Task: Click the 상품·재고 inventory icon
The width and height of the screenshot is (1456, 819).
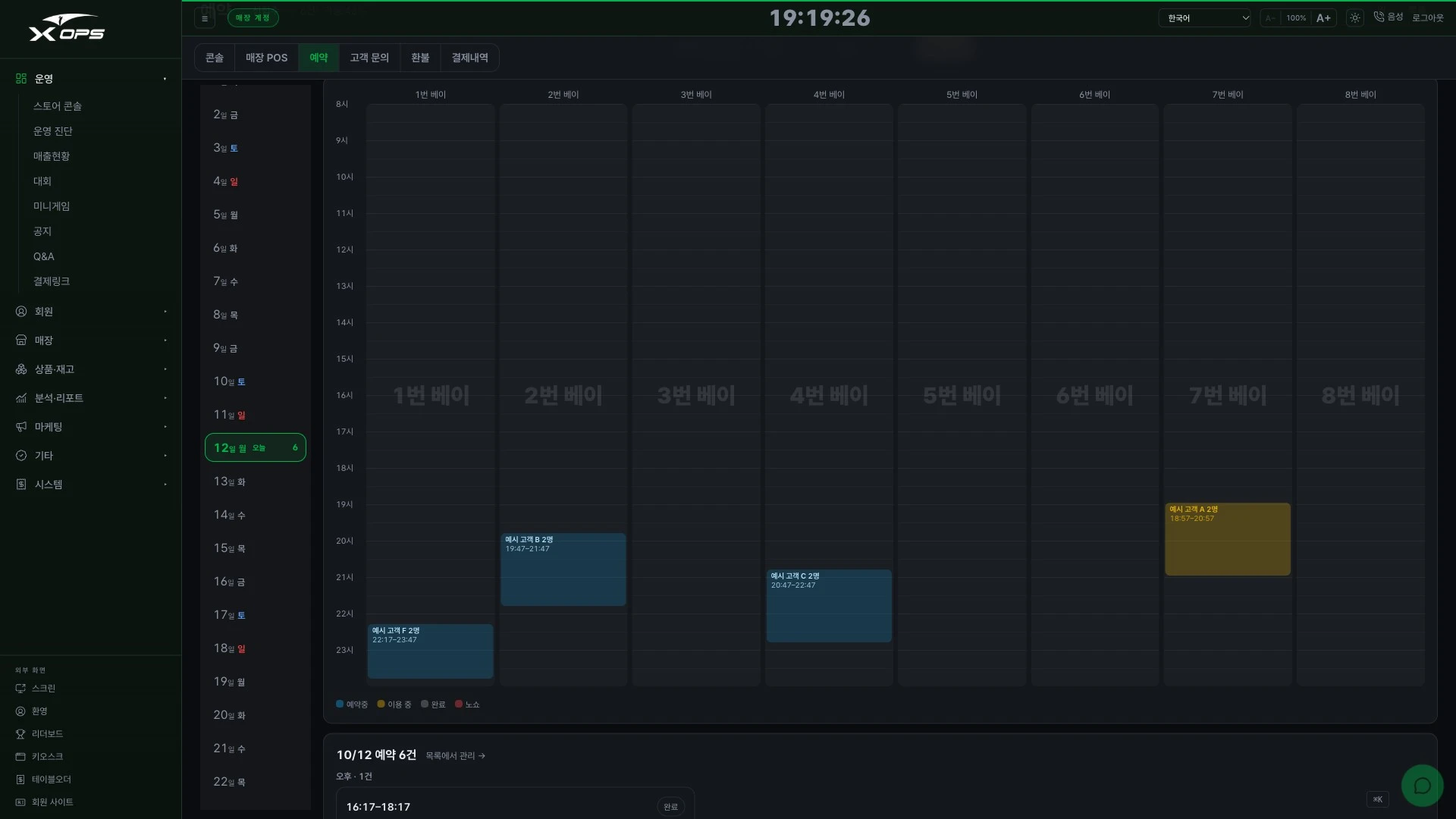Action: pos(21,369)
